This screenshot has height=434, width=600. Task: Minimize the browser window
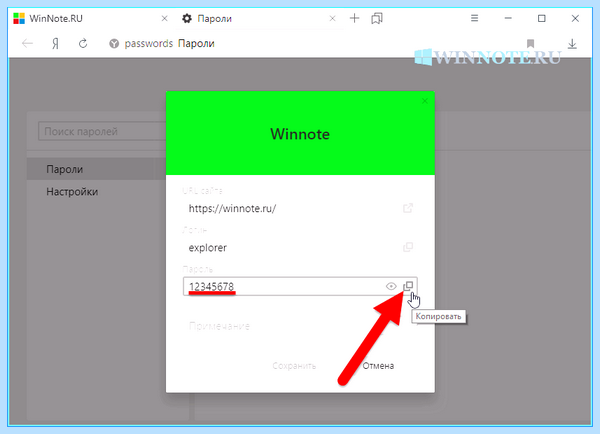click(x=508, y=18)
